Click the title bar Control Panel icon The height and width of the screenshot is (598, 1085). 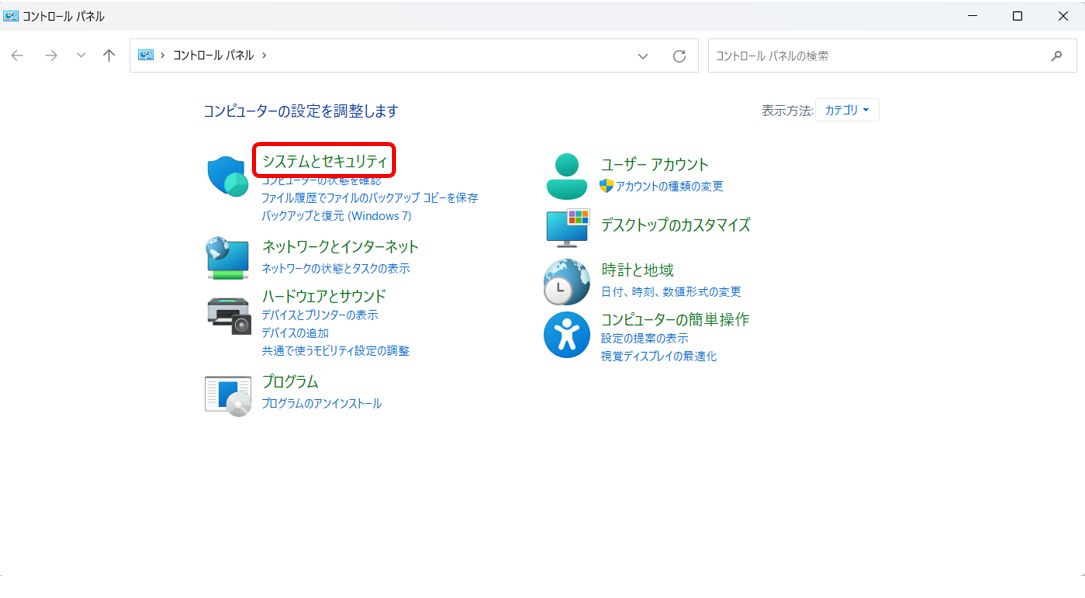point(10,16)
